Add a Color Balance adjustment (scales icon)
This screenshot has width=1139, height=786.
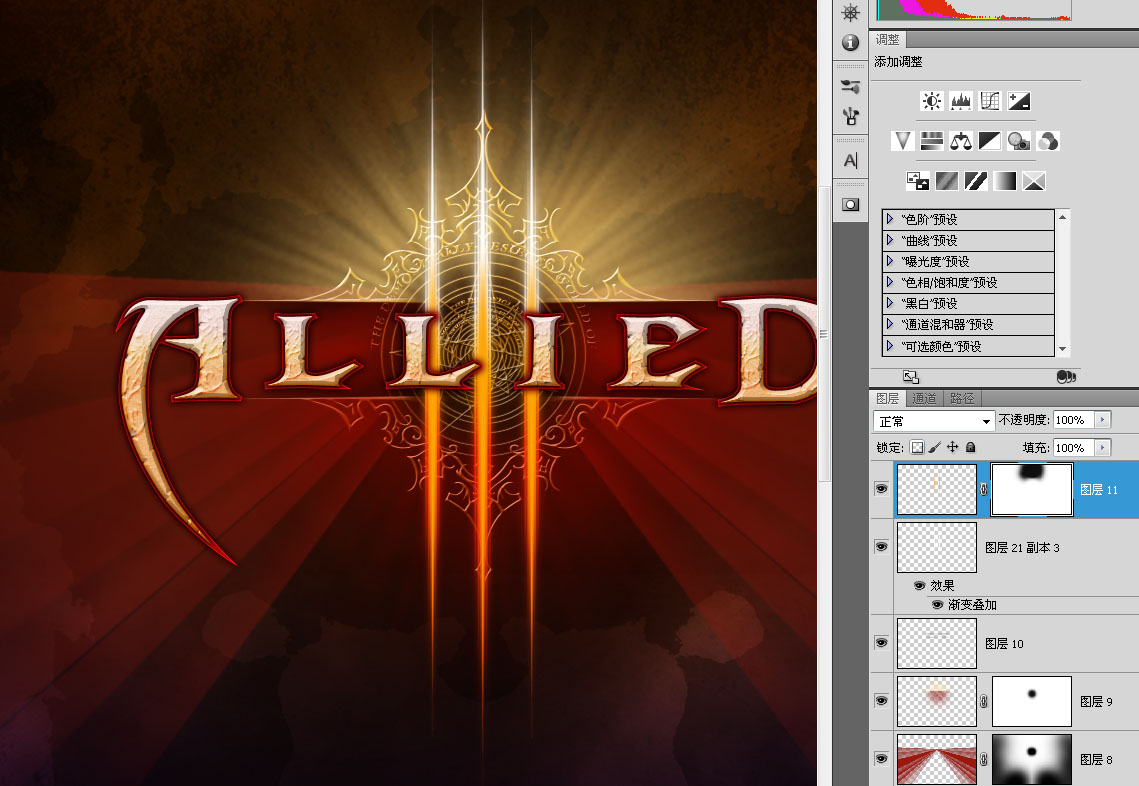click(x=960, y=141)
